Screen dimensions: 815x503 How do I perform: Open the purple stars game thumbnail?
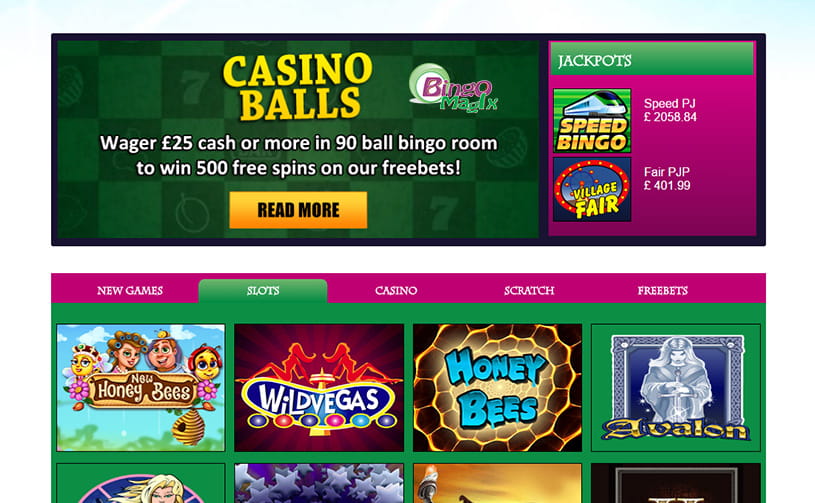click(x=319, y=483)
